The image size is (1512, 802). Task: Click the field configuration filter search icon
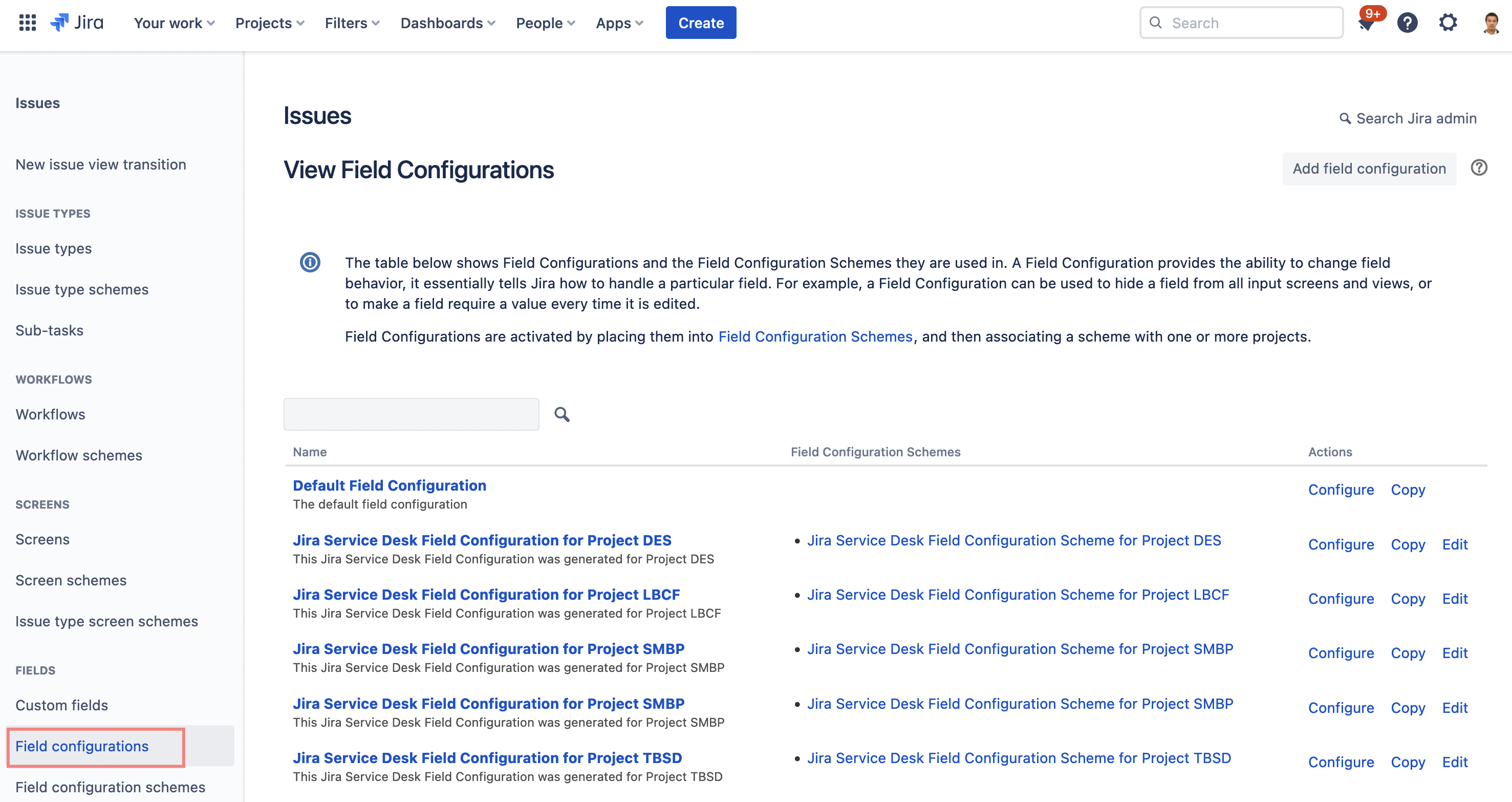561,414
